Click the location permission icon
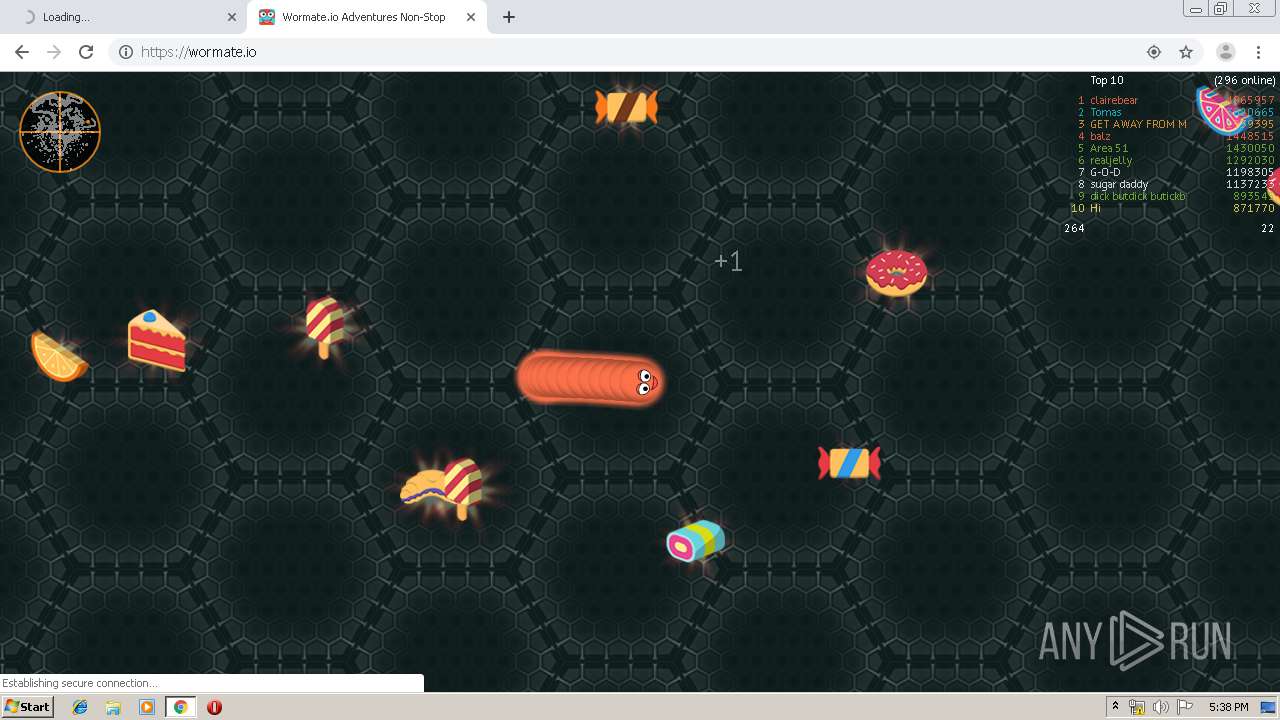1280x720 pixels. [1154, 52]
